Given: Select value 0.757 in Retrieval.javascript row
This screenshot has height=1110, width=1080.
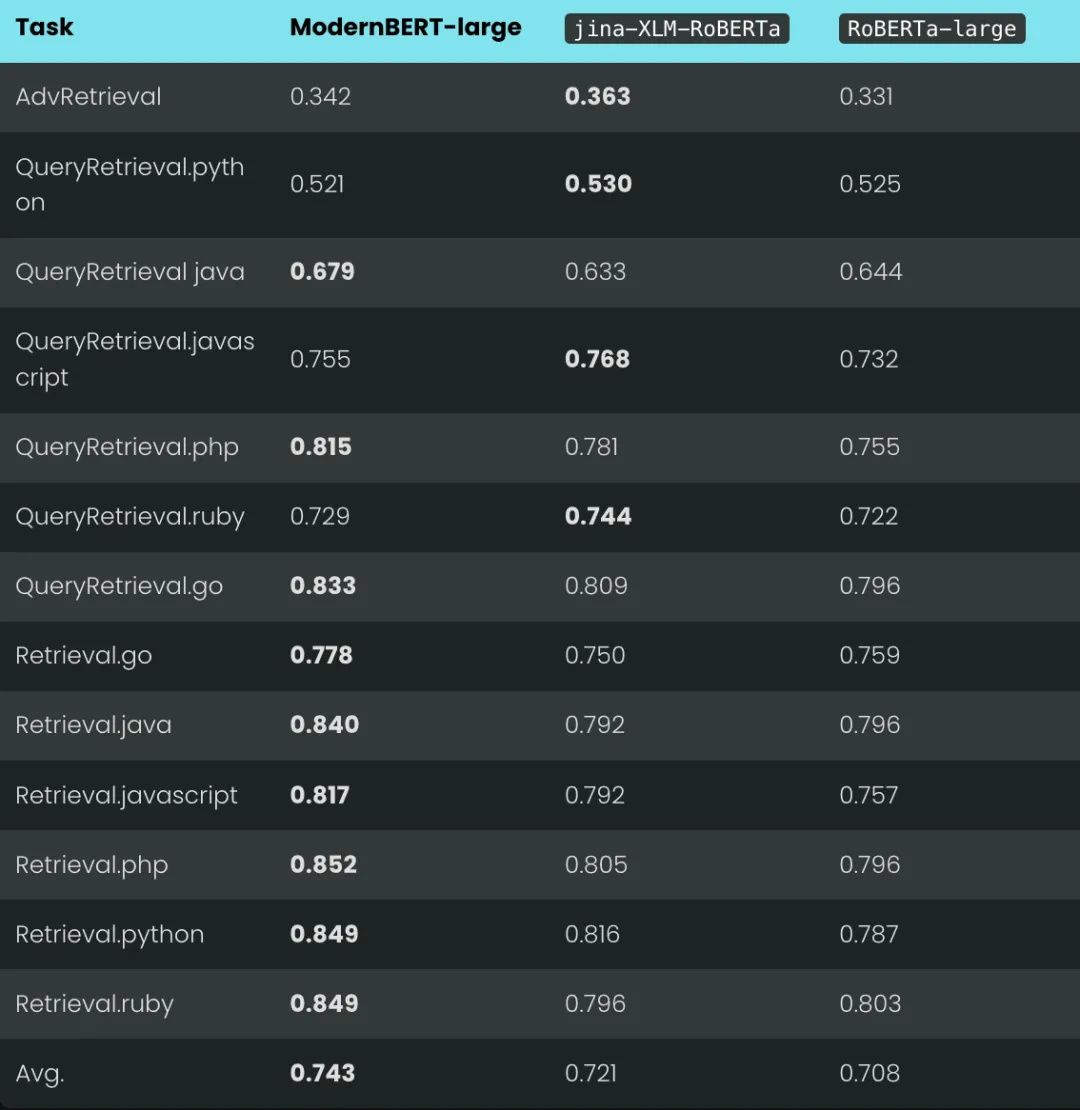Looking at the screenshot, I should (x=868, y=795).
